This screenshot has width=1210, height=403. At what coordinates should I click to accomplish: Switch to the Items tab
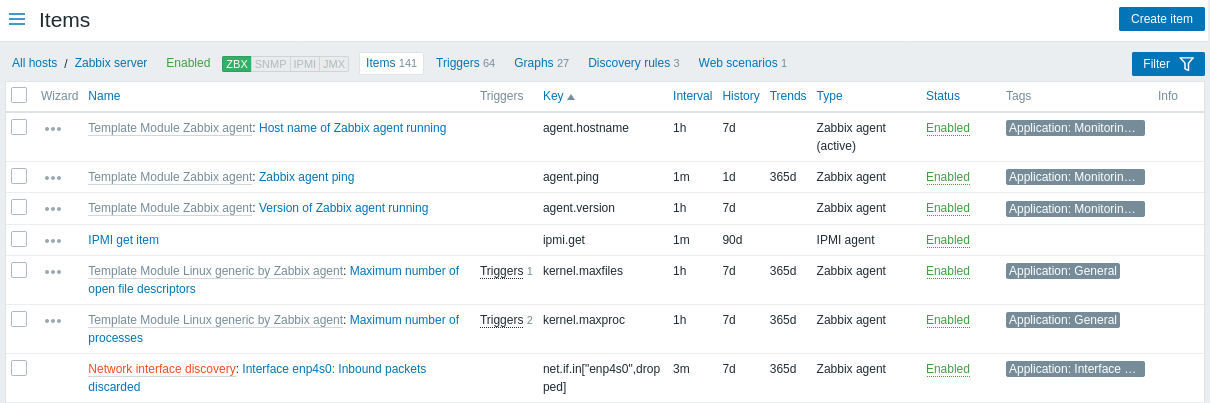point(391,63)
